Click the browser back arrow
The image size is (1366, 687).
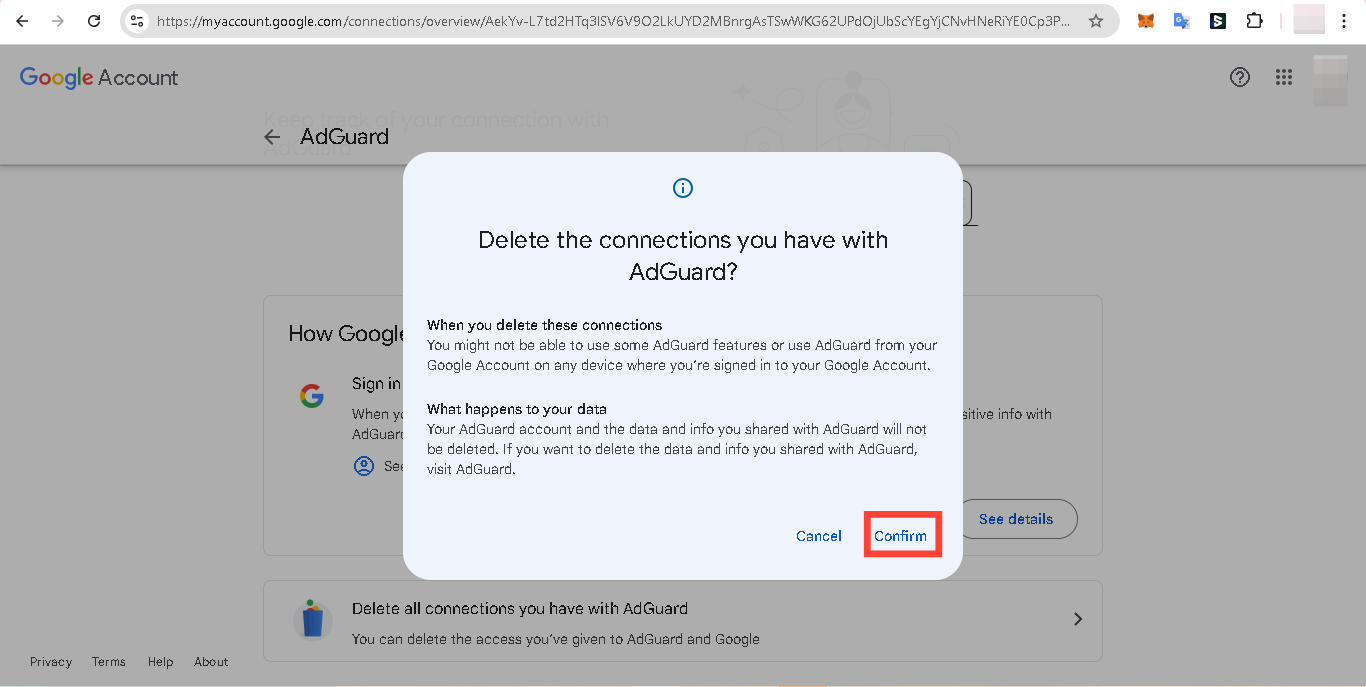tap(22, 20)
